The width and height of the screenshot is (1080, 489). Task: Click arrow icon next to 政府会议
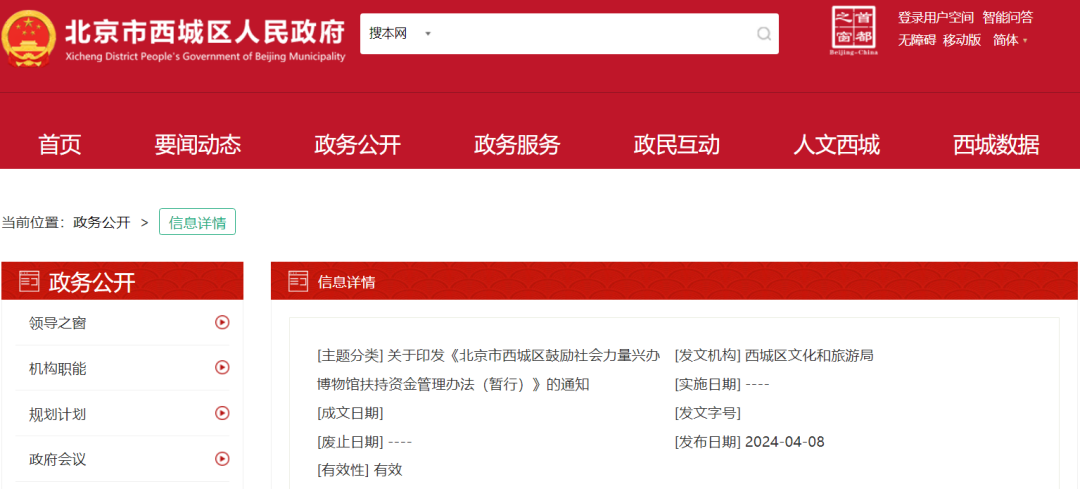[222, 458]
